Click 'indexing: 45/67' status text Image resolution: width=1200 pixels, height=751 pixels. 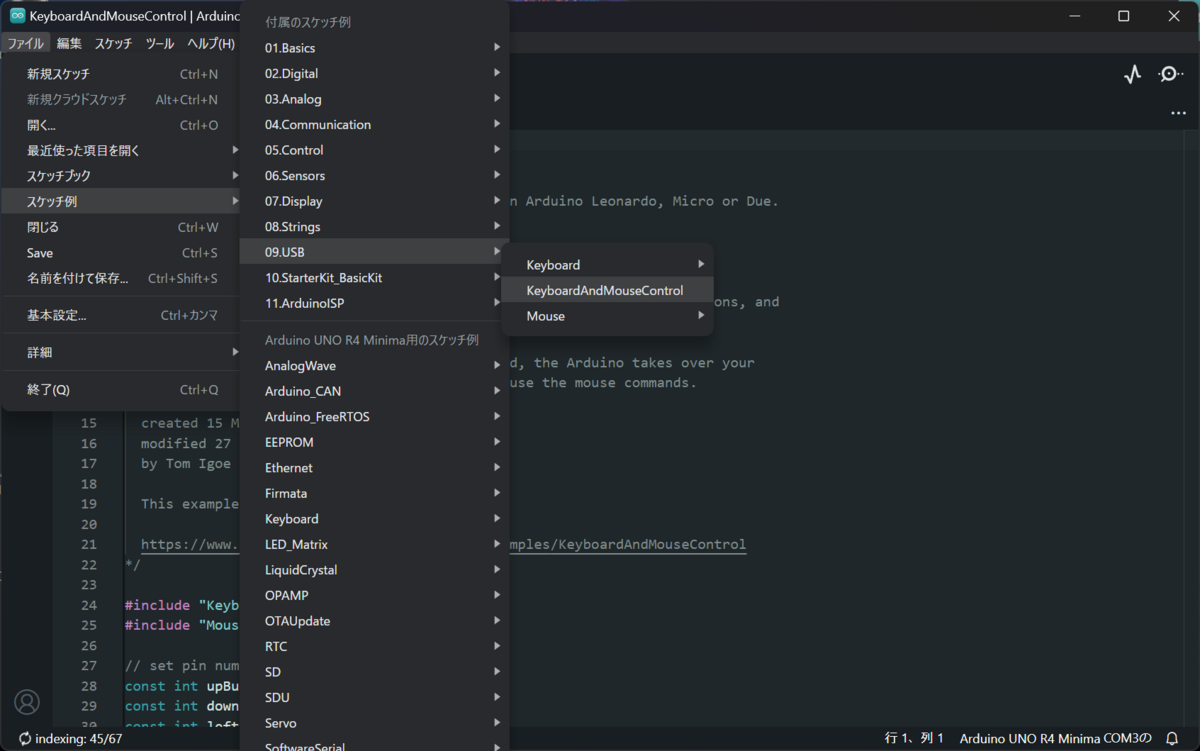pos(78,738)
